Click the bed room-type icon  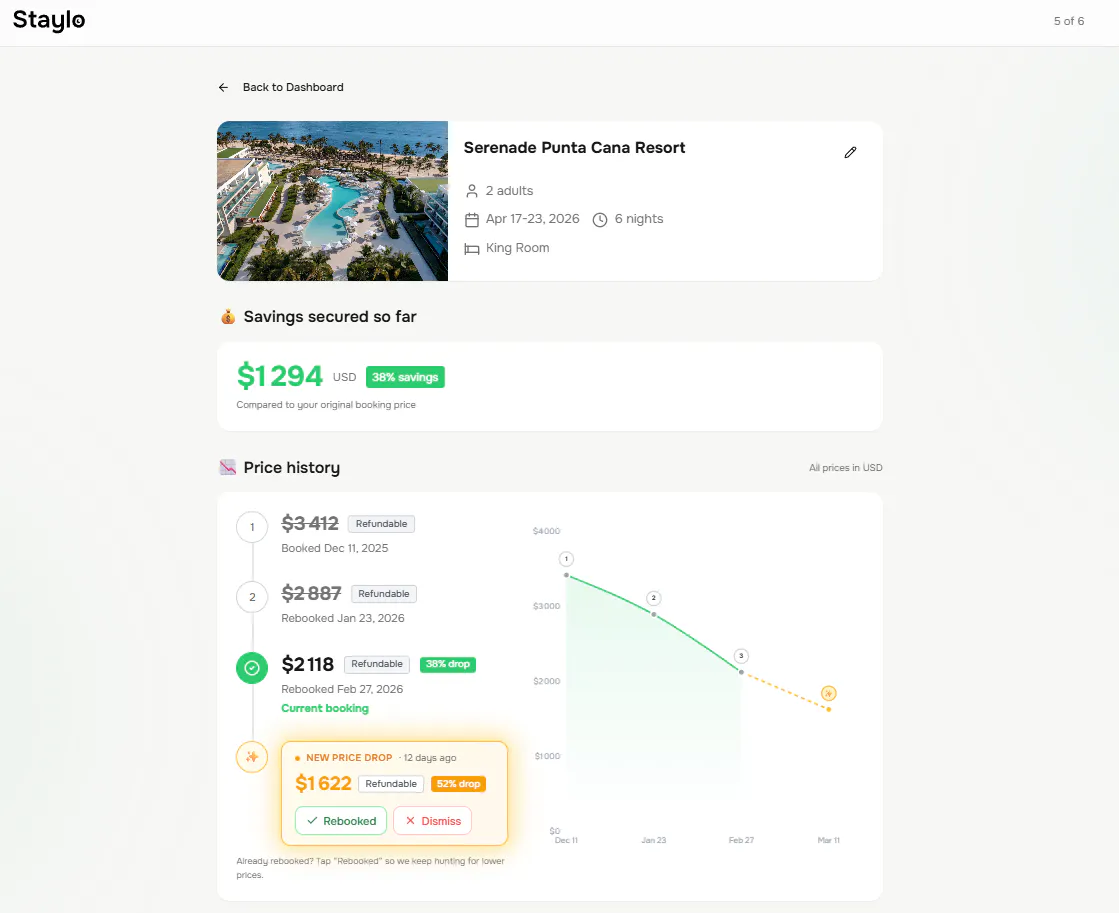(472, 248)
